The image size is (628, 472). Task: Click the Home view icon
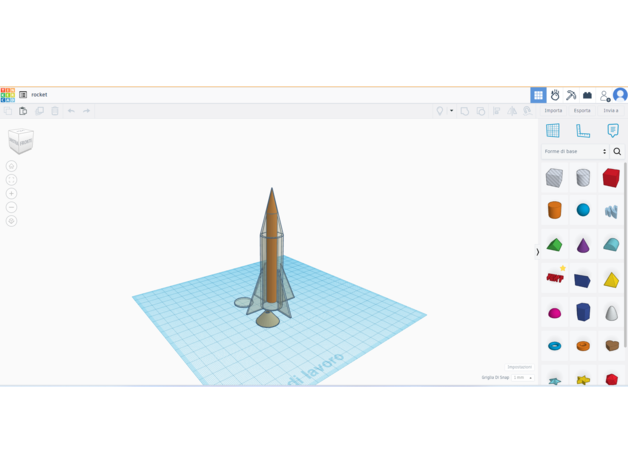click(x=11, y=166)
